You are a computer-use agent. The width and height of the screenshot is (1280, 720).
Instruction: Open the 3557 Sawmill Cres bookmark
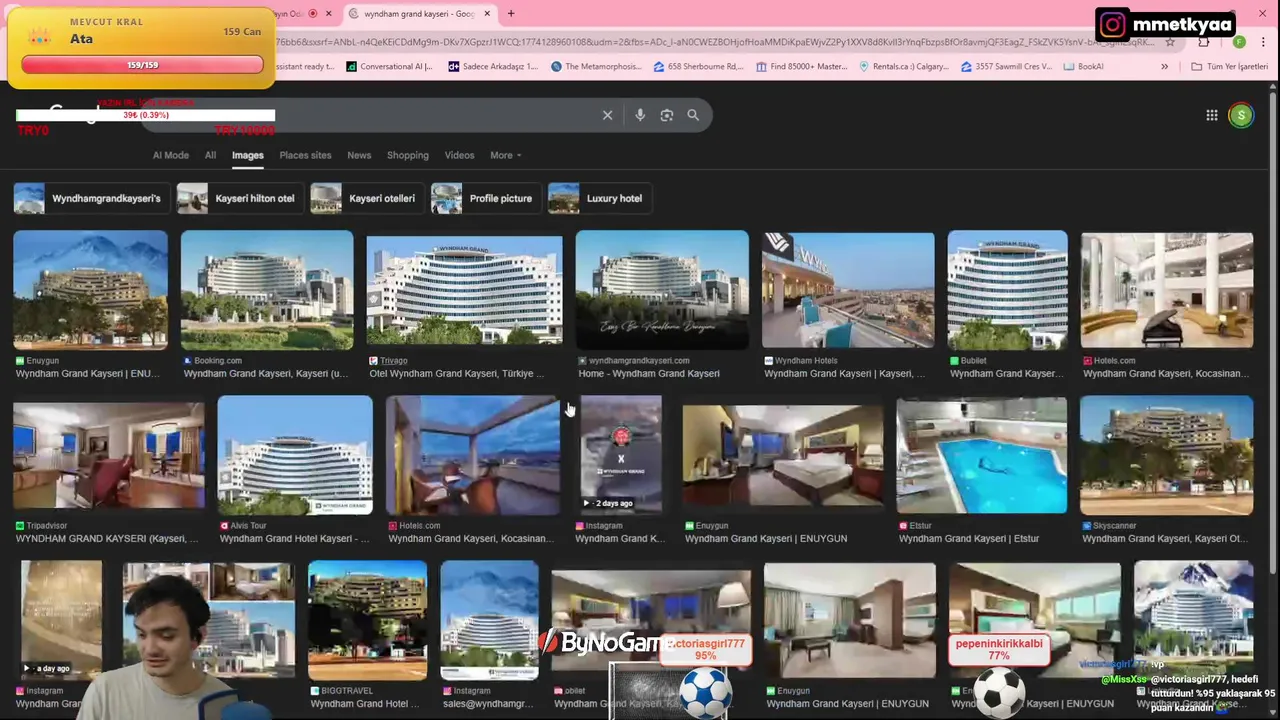point(1007,66)
